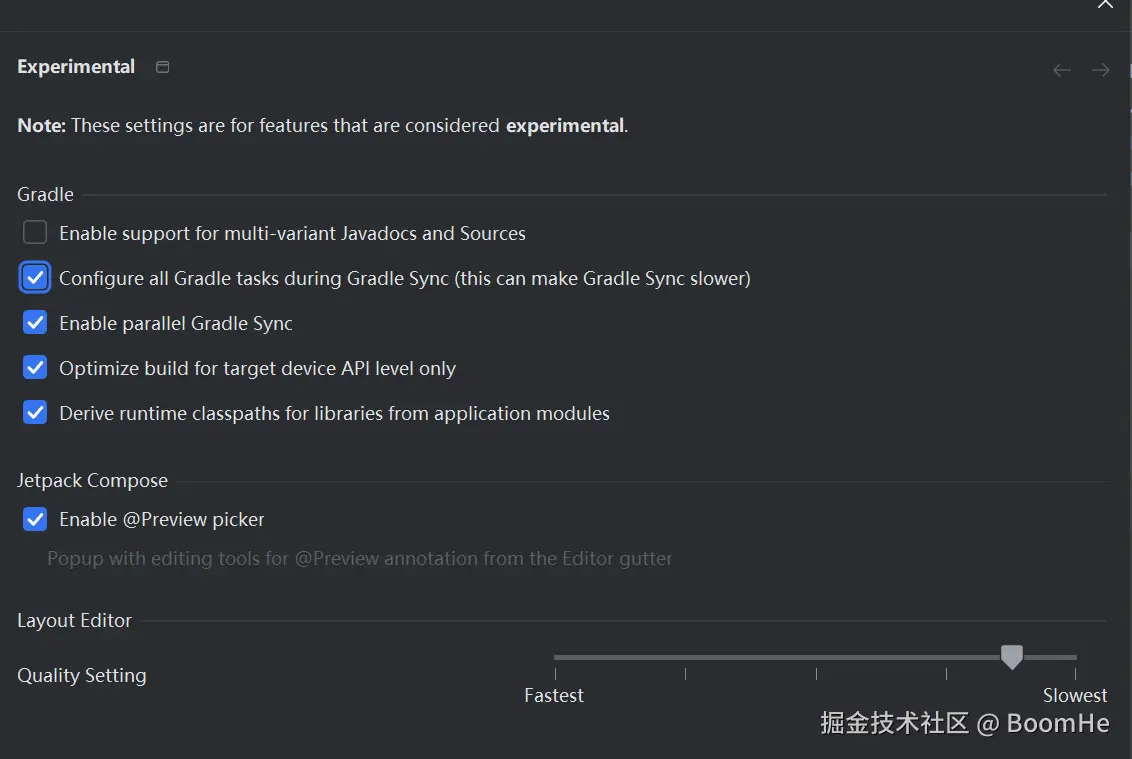Go forward using the right arrow

pos(1100,70)
